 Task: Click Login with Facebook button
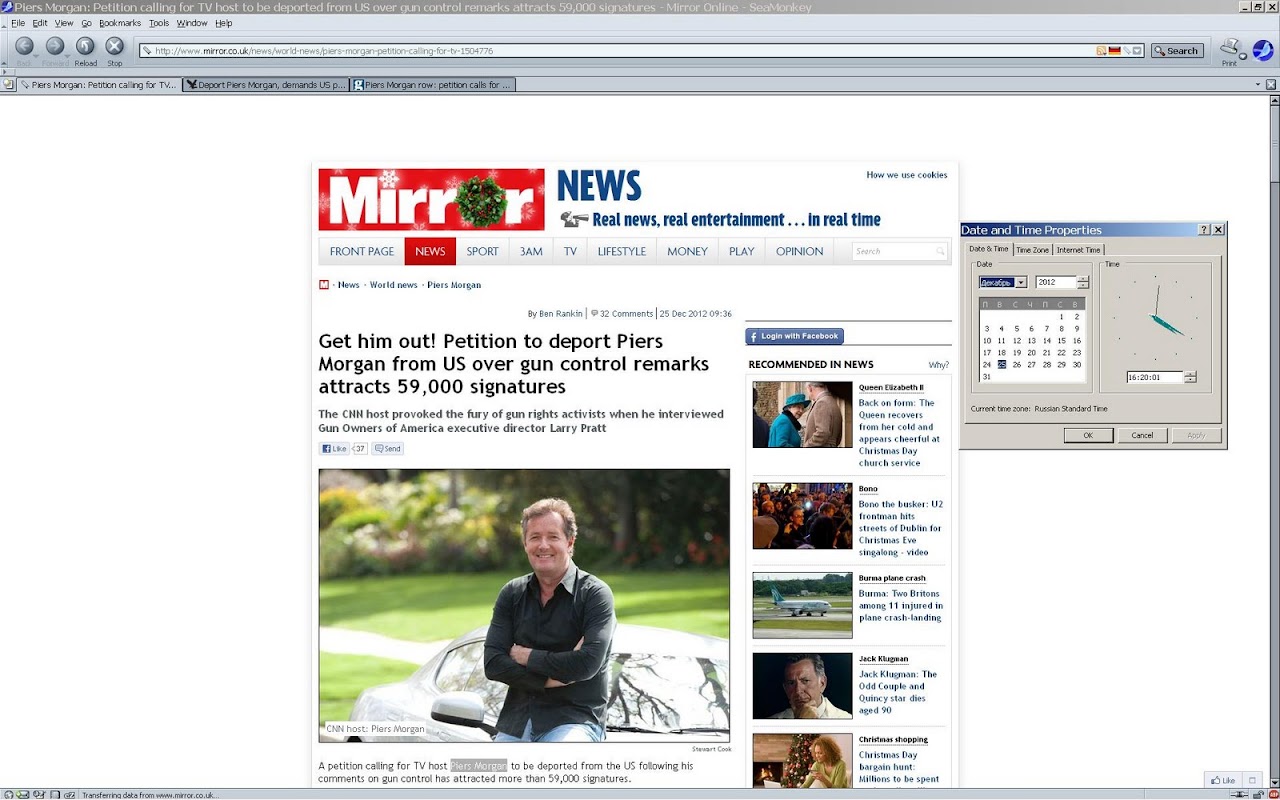click(x=795, y=336)
